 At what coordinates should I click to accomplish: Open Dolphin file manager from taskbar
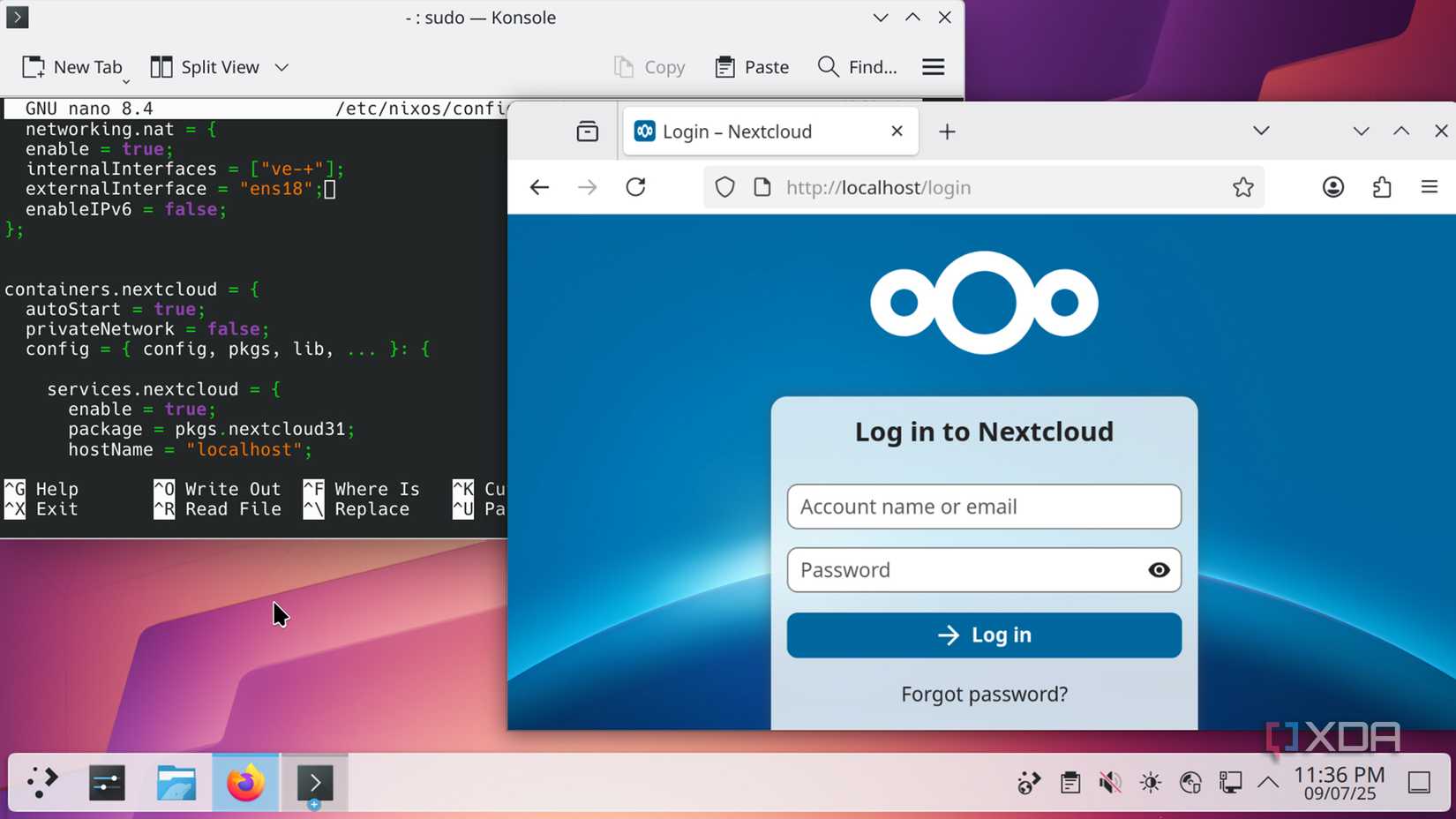click(x=176, y=783)
